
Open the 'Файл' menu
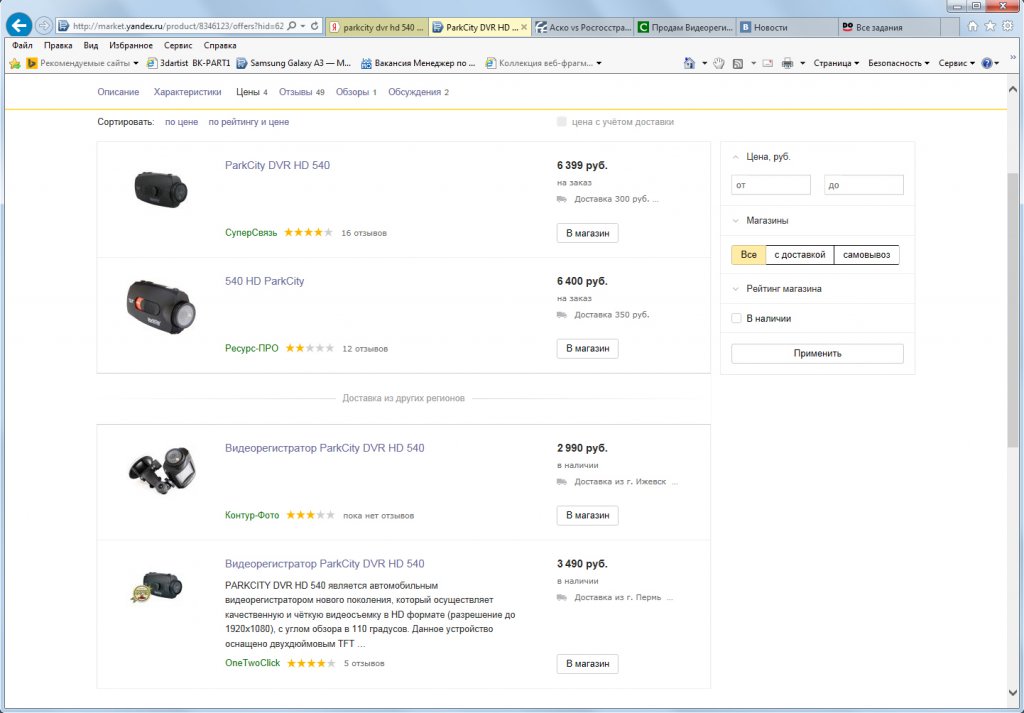click(22, 46)
